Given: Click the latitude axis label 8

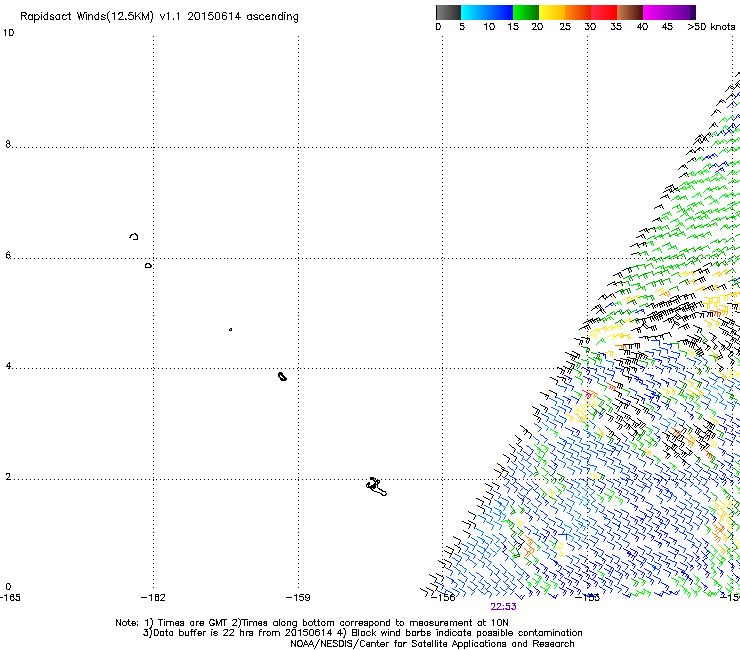Looking at the screenshot, I should (8, 144).
